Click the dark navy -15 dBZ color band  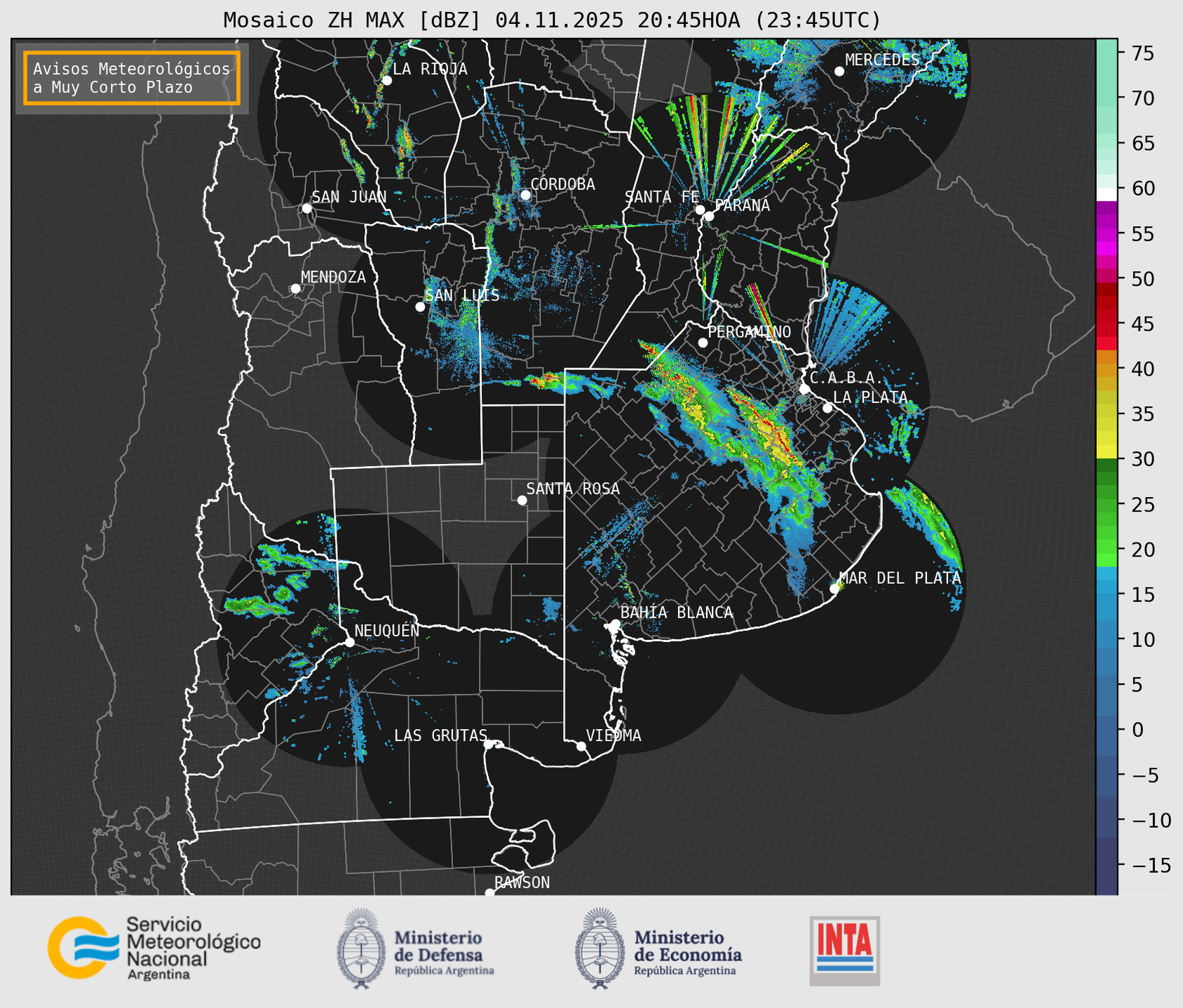tap(1107, 865)
